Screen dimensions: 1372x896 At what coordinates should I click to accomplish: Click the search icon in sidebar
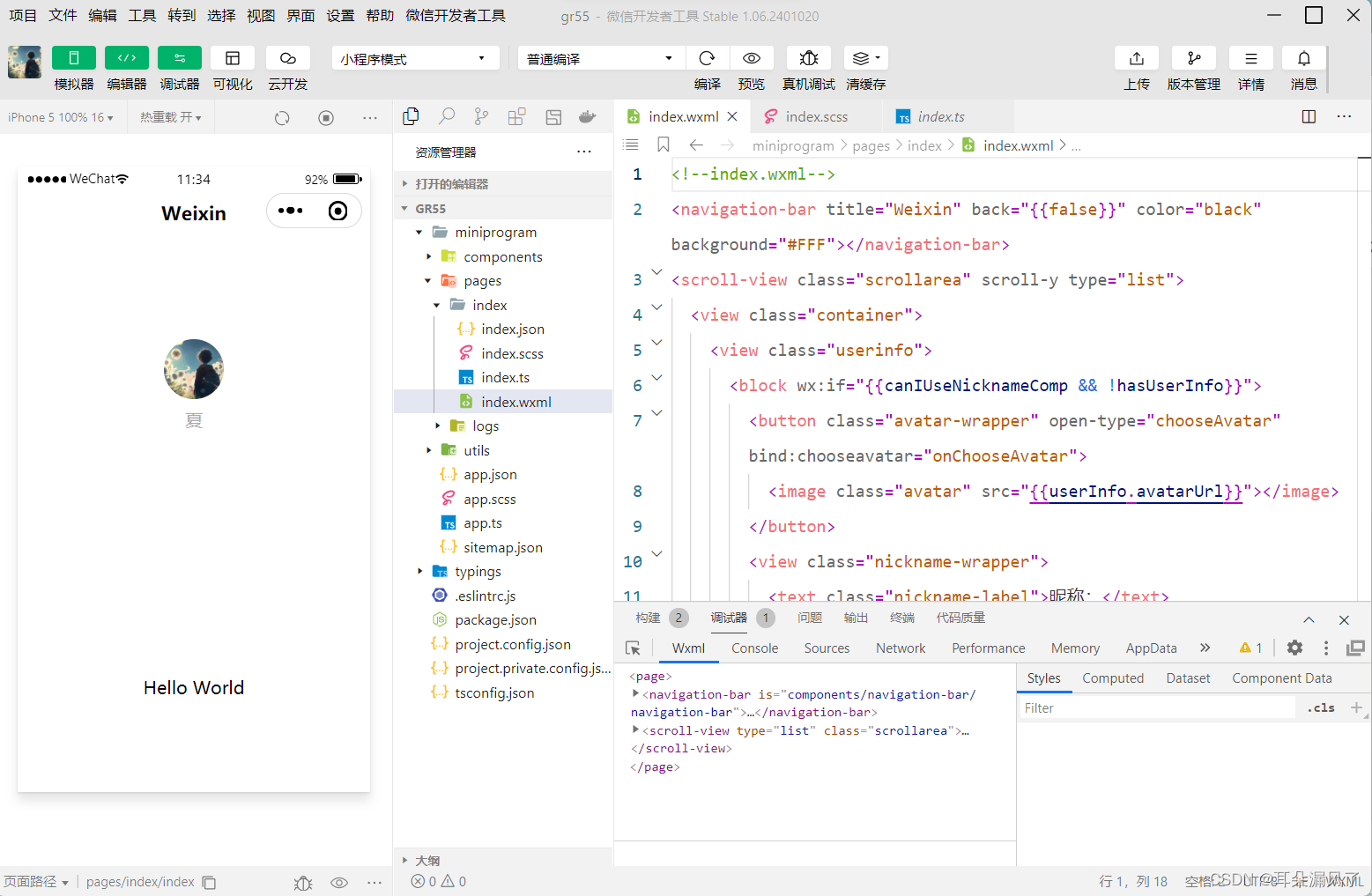[447, 116]
